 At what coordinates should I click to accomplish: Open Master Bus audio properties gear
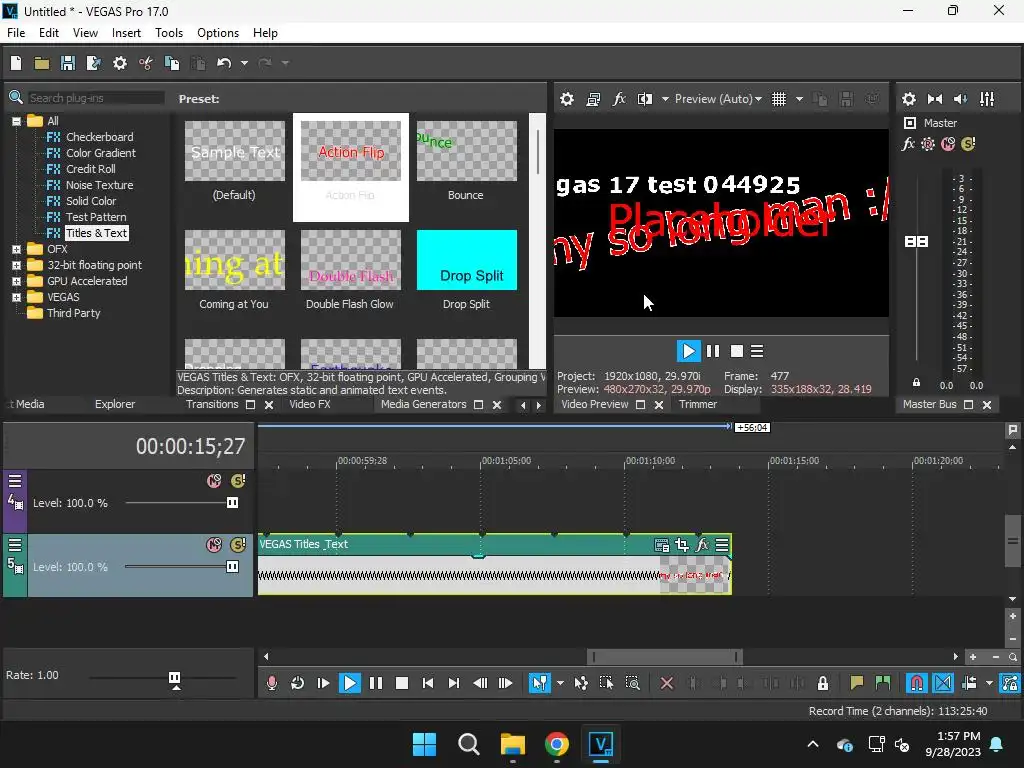(908, 99)
